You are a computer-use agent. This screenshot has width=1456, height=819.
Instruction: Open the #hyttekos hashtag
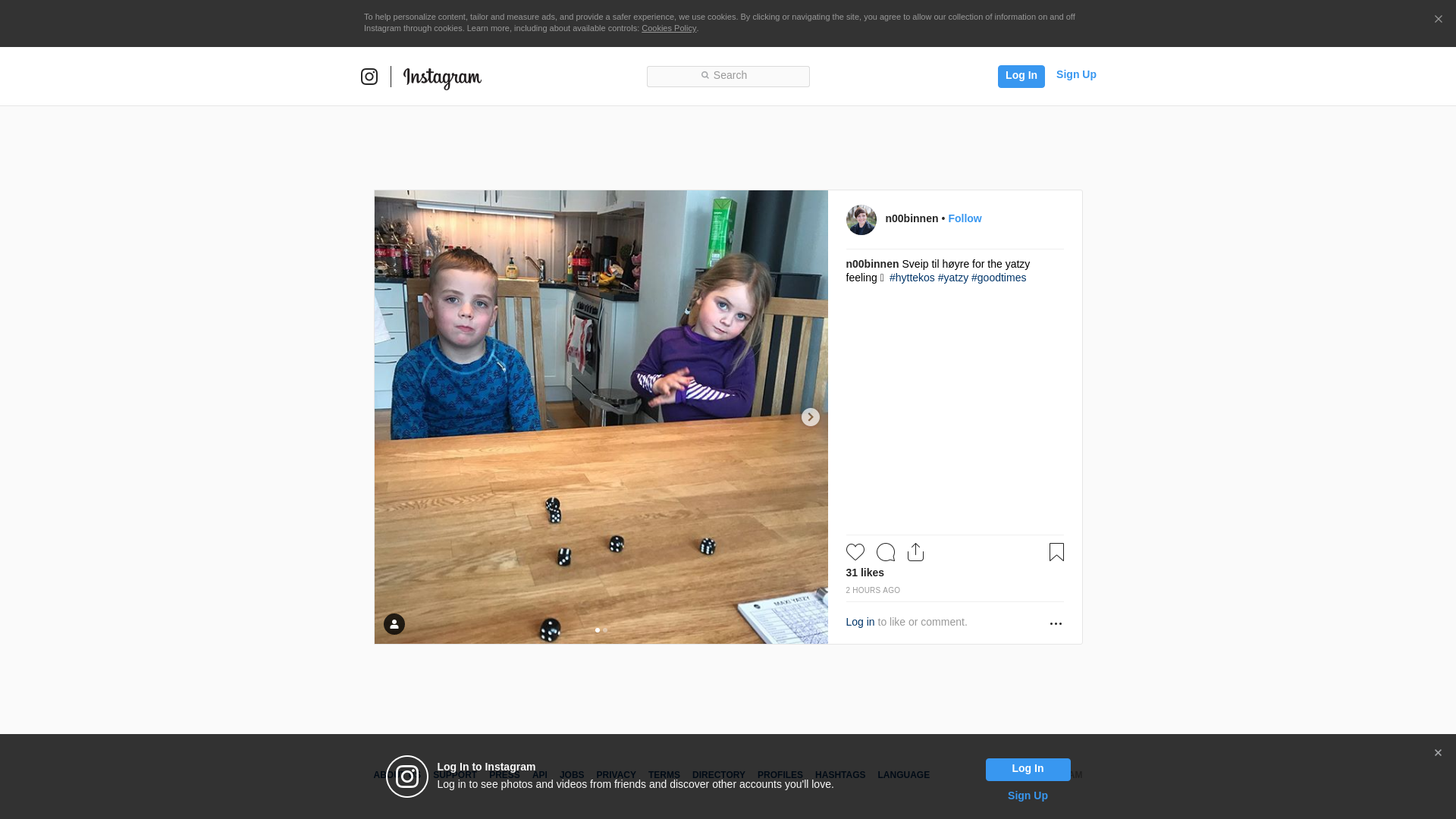(x=912, y=278)
